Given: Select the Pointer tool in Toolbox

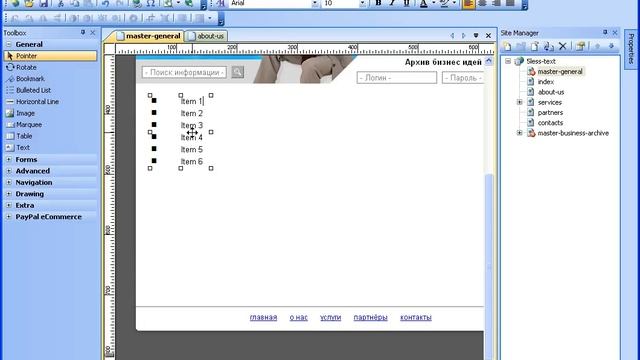Looking at the screenshot, I should [x=50, y=56].
